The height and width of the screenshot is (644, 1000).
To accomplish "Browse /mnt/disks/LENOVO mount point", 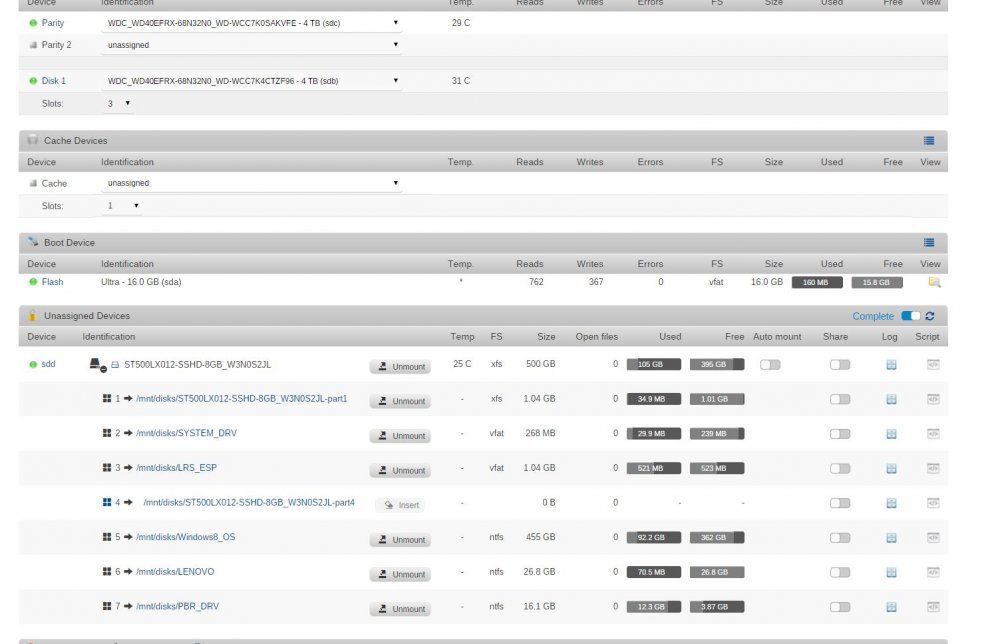I will tap(175, 572).
